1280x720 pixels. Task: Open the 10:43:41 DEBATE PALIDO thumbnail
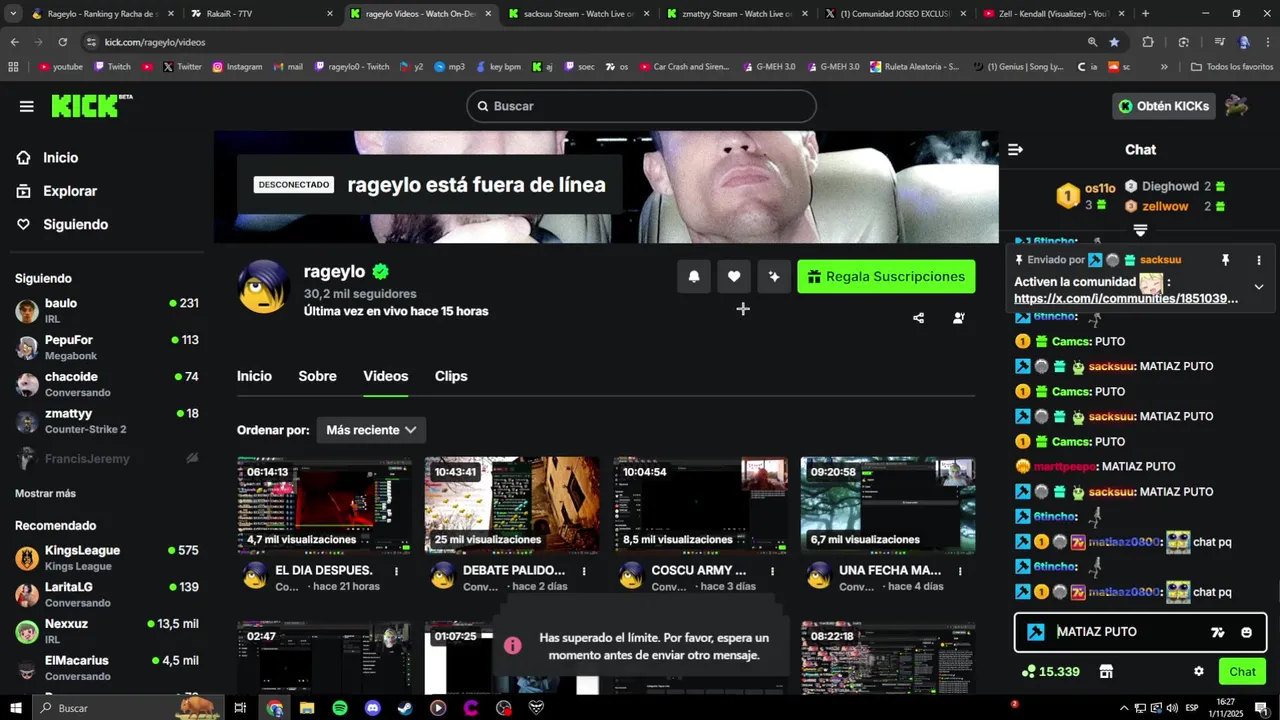512,505
